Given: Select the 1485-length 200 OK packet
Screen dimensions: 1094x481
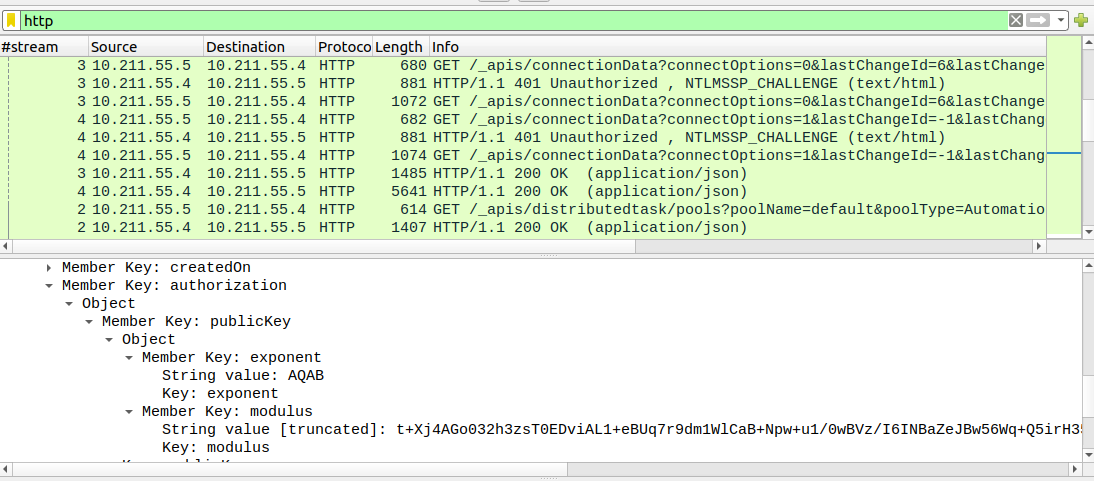Looking at the screenshot, I should 523,173.
